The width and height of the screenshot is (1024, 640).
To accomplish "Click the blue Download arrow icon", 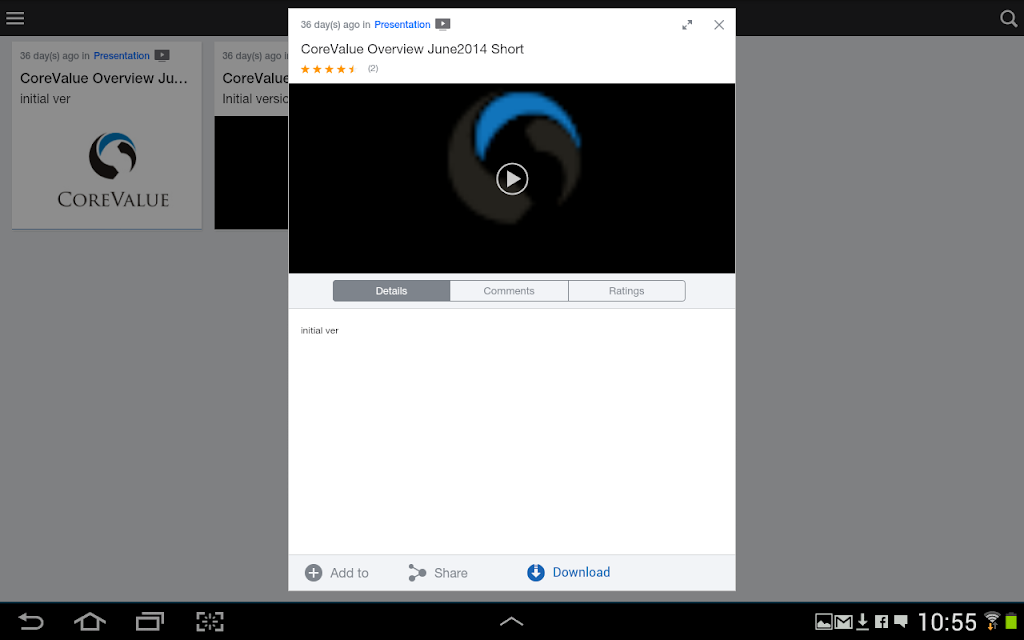I will [536, 572].
